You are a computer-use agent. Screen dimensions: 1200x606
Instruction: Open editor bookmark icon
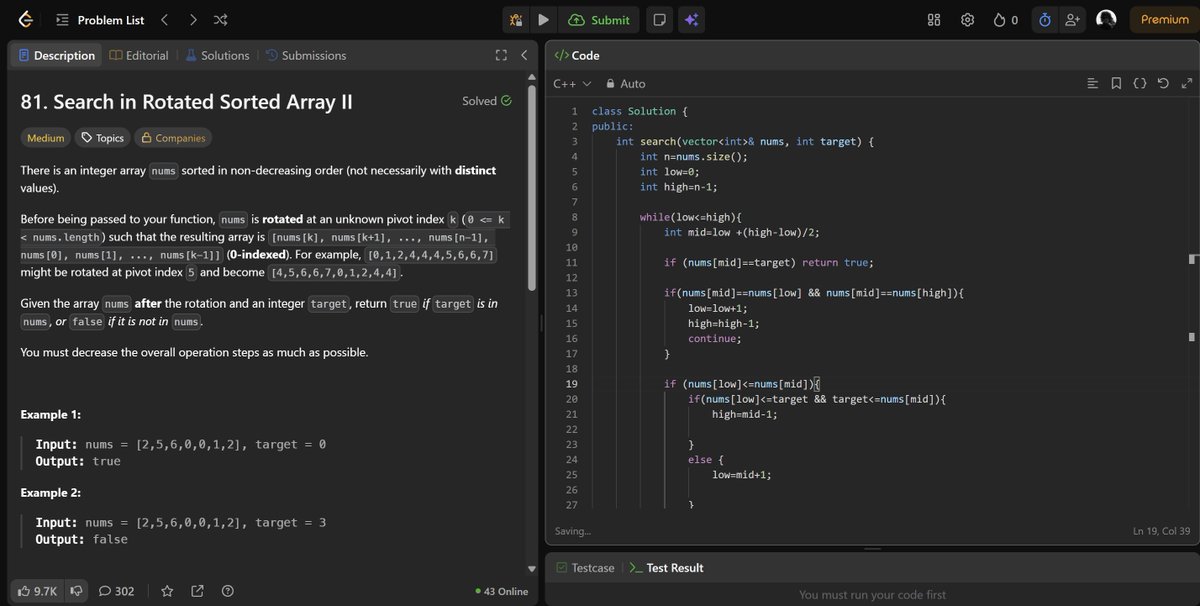[1116, 83]
